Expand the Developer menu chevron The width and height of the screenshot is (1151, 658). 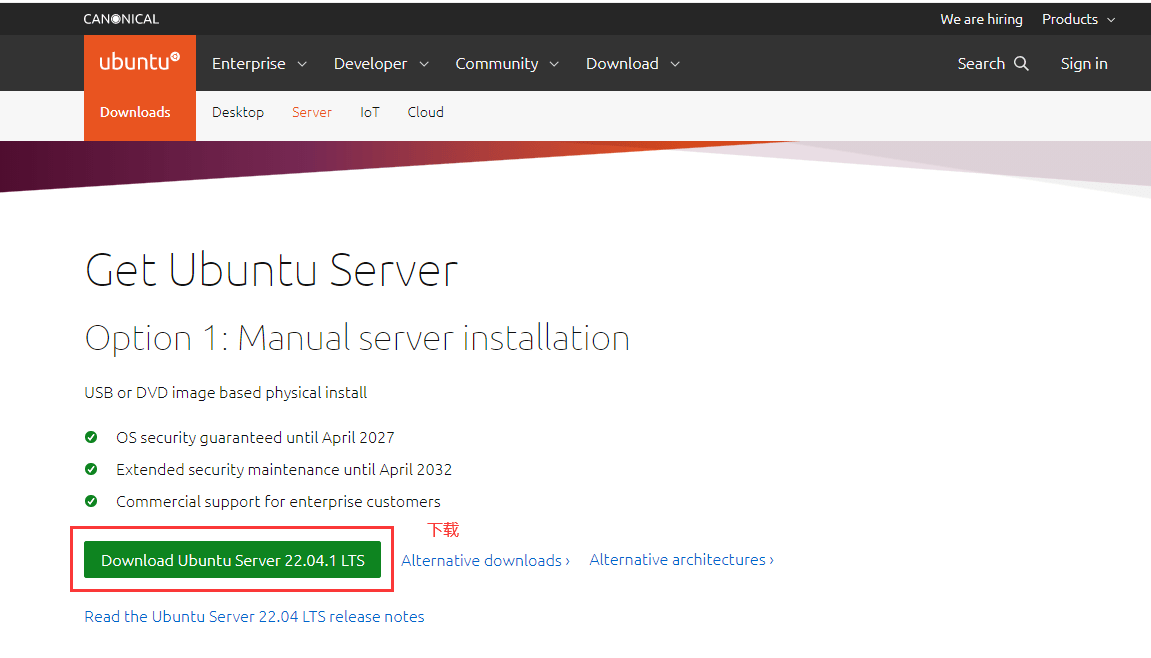[424, 65]
